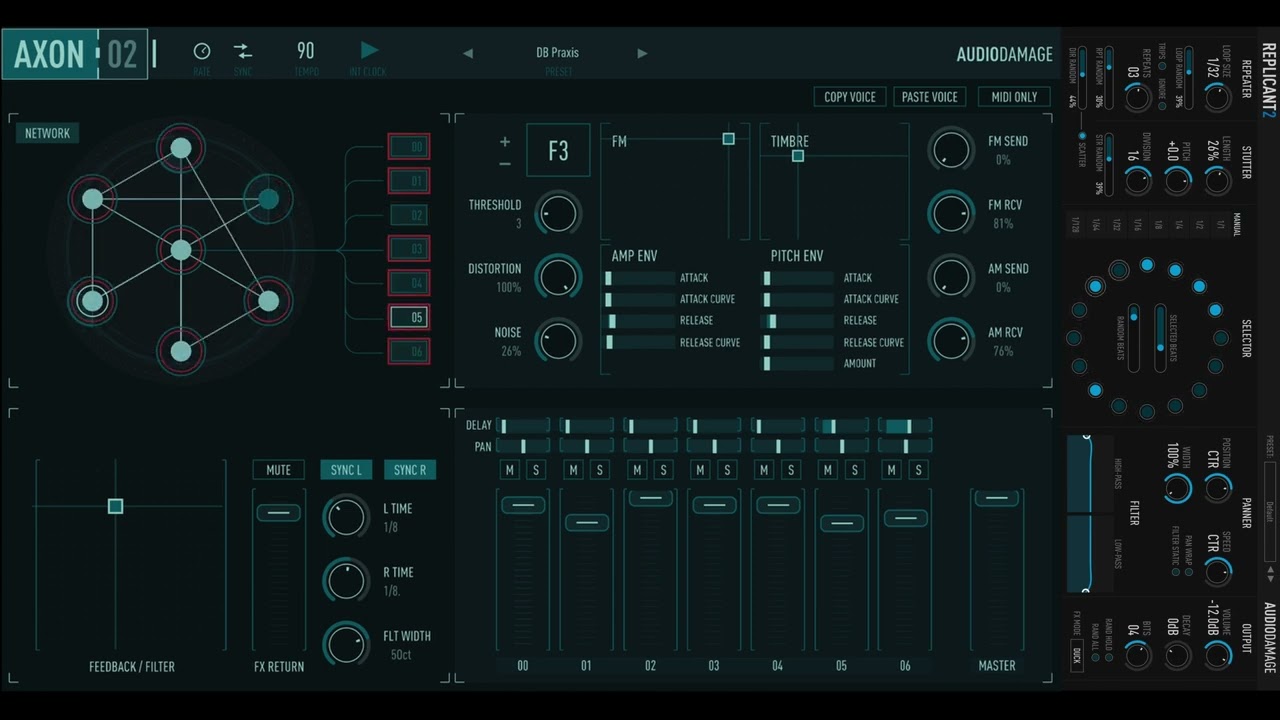1280x720 pixels.
Task: Select the top node in the network
Action: pos(180,148)
